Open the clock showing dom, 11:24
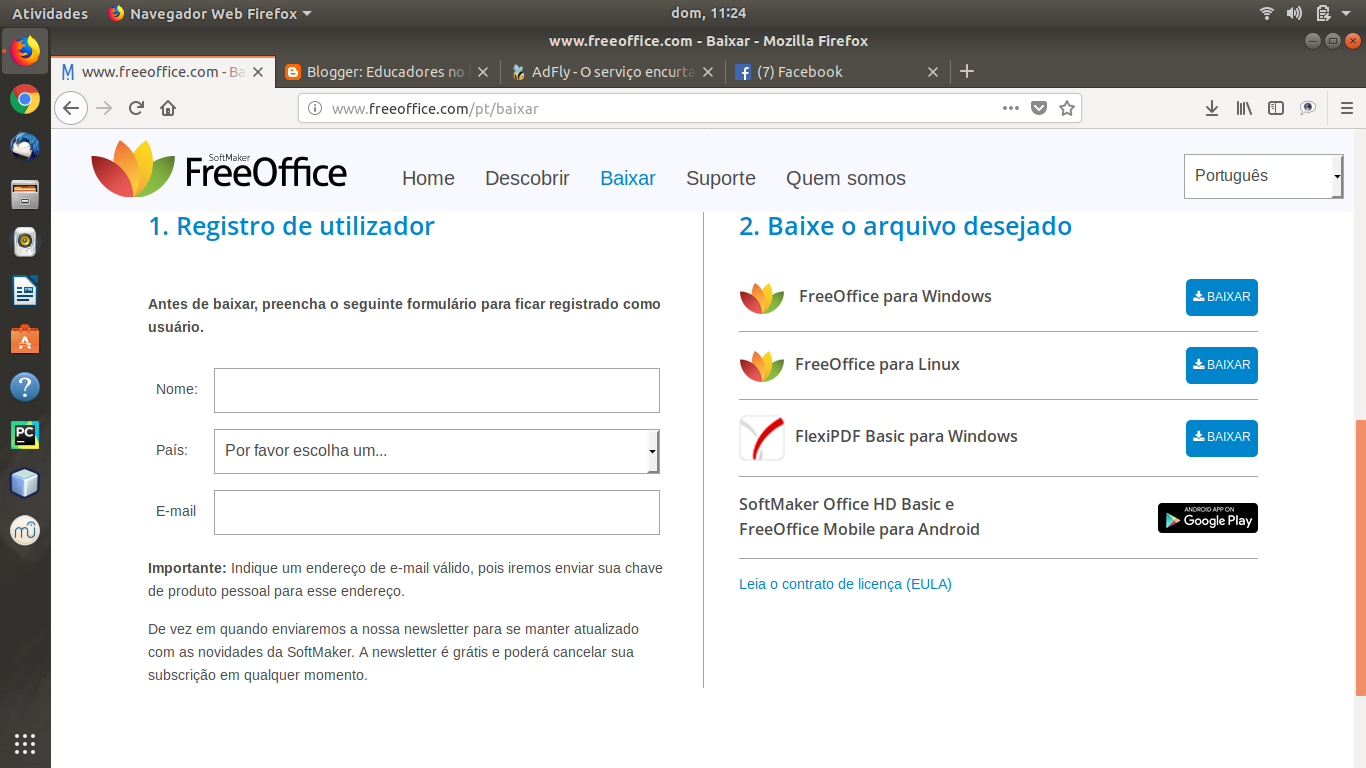Screen dimensions: 1366x768 709,13
